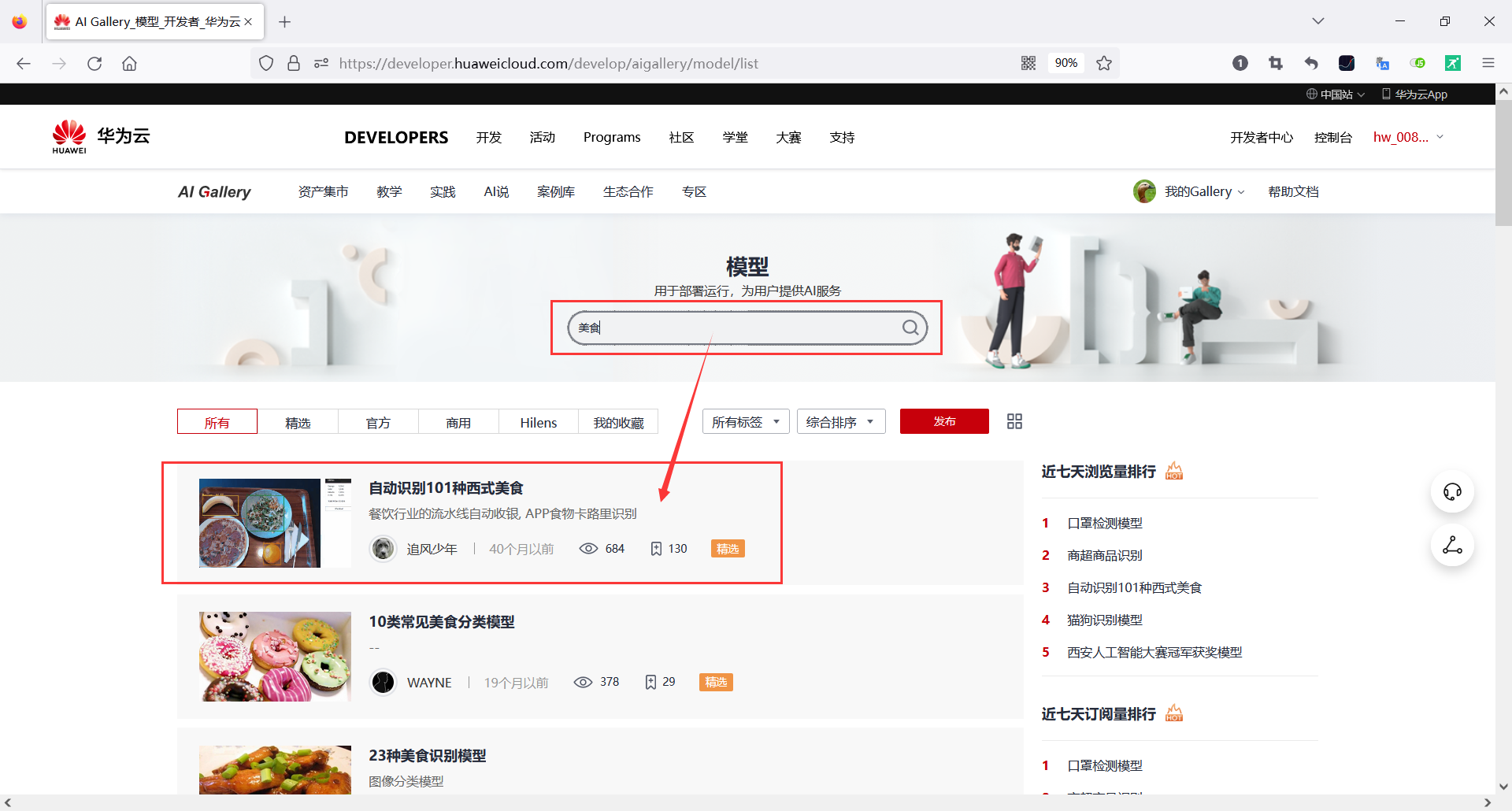Click the 90% zoom level control
This screenshot has height=811, width=1512.
[1065, 63]
